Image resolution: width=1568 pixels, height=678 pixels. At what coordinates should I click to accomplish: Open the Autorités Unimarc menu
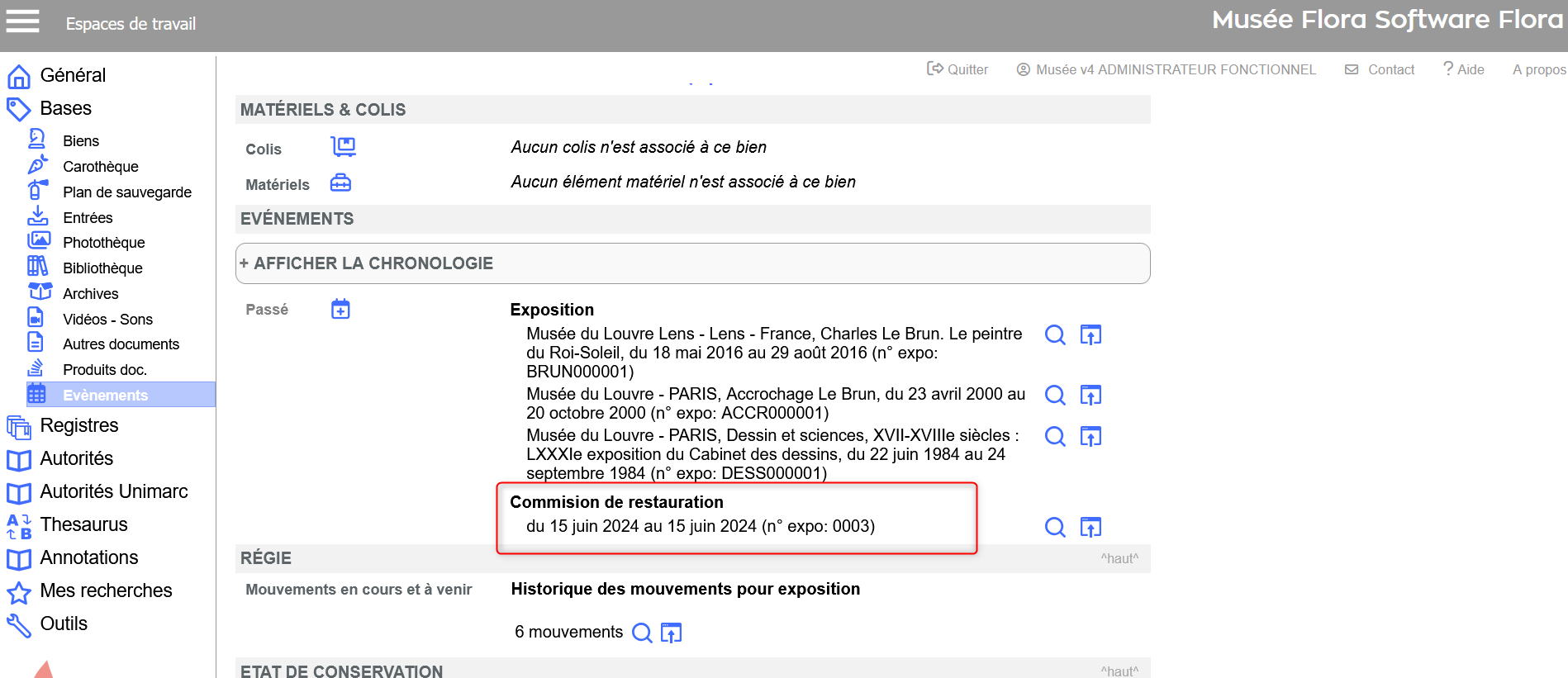[x=114, y=491]
